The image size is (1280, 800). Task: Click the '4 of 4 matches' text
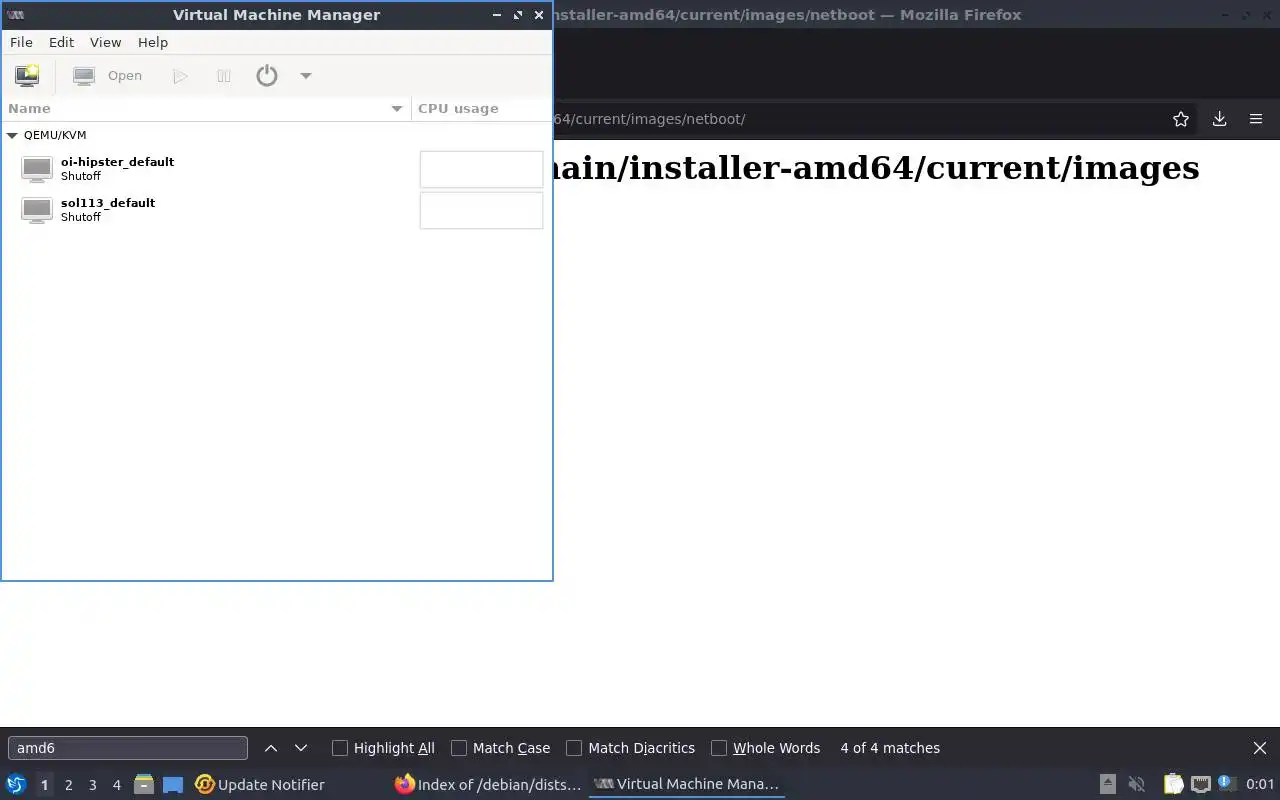(x=890, y=748)
